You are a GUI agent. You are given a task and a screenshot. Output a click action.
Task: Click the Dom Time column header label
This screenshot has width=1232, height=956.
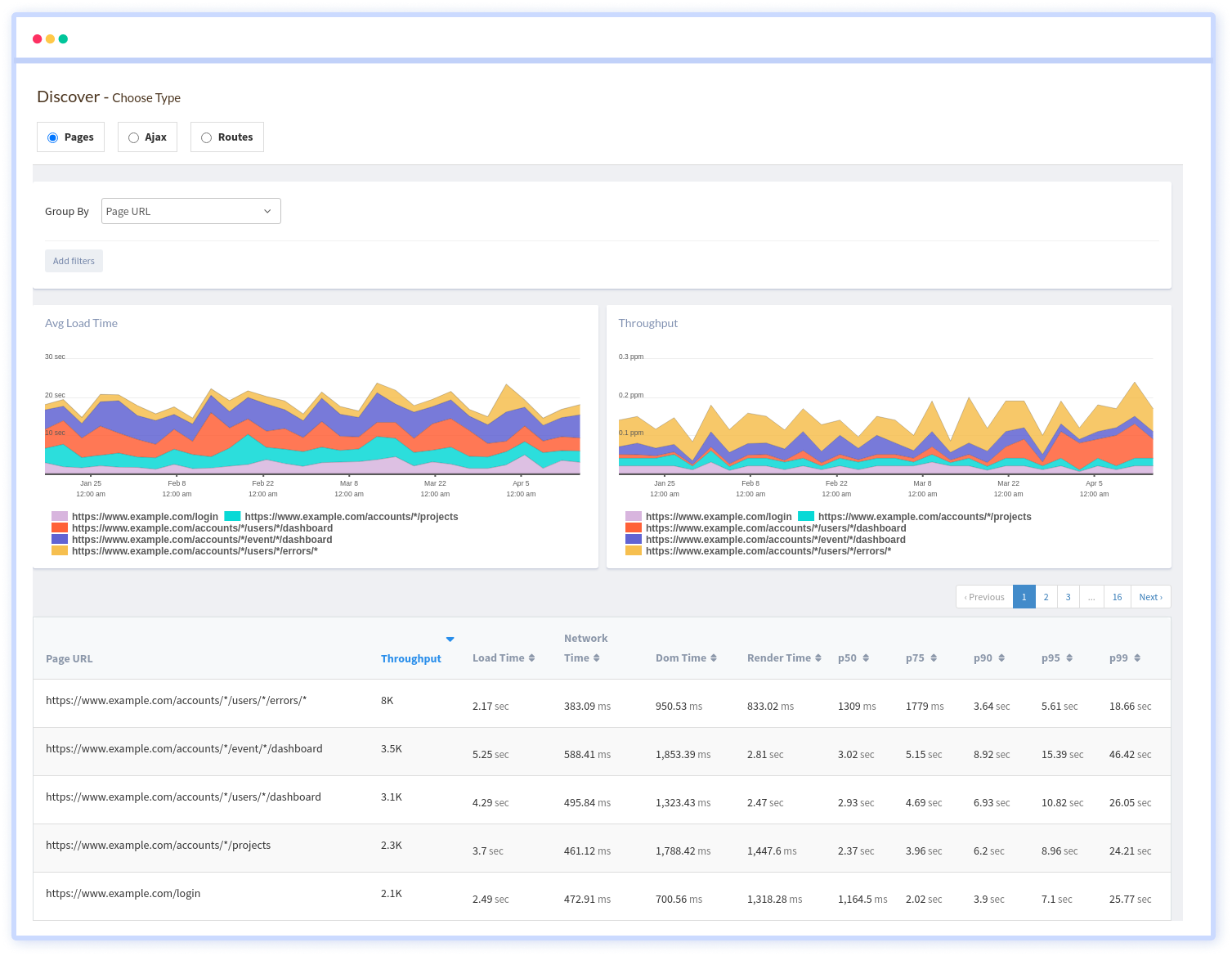tap(681, 658)
